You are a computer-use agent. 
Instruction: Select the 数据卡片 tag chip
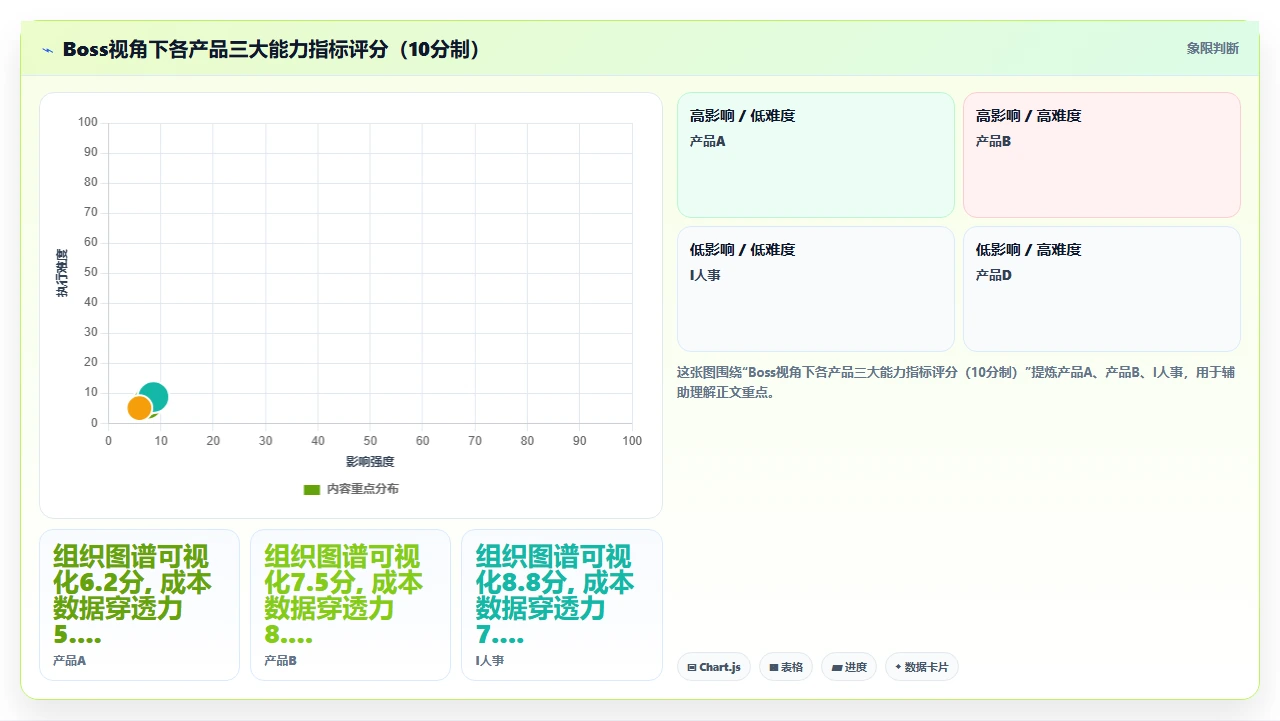pyautogui.click(x=922, y=667)
